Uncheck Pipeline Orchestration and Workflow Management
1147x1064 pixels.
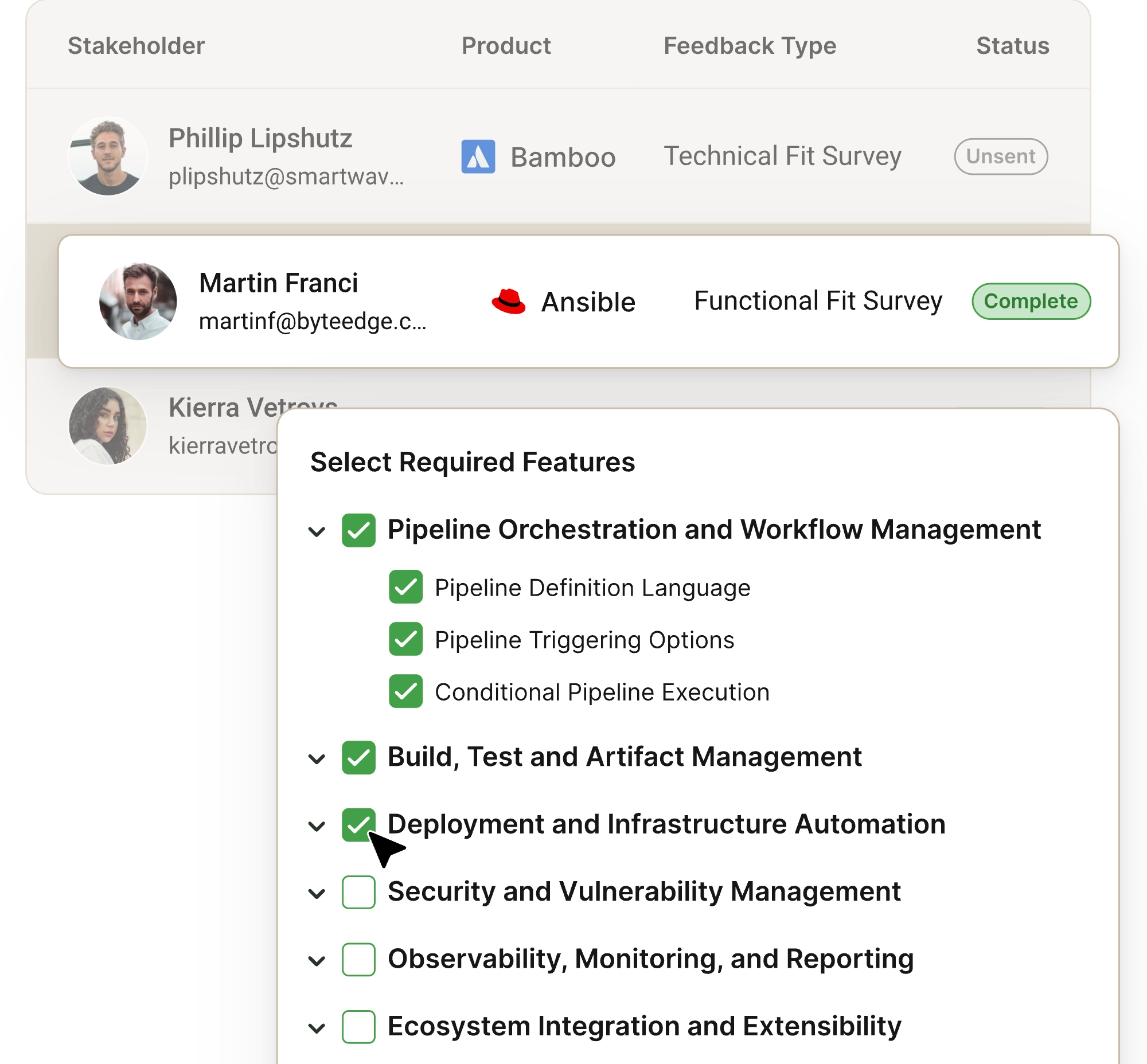click(x=358, y=530)
